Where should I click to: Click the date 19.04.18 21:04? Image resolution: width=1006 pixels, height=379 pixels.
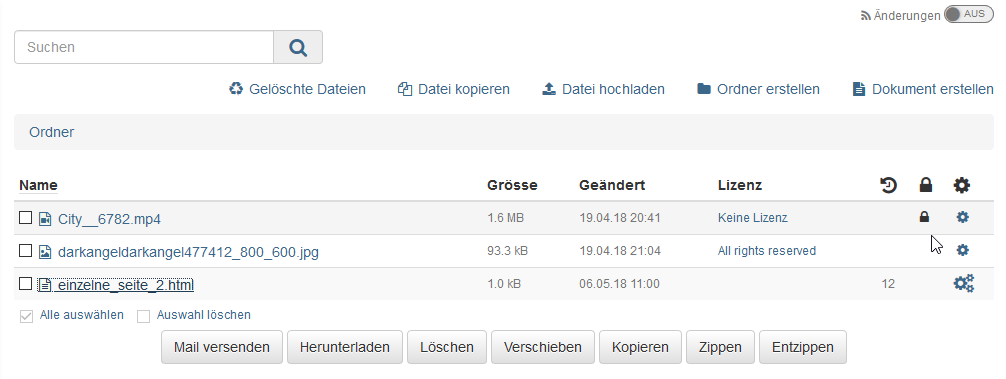(x=620, y=251)
